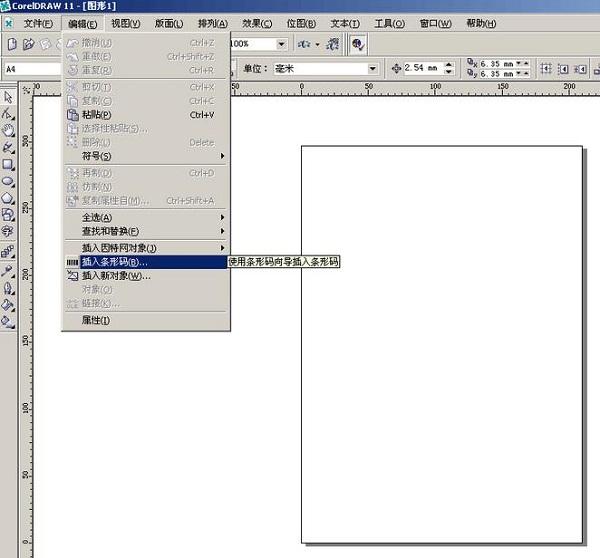Click the A4 paper size field
Image resolution: width=600 pixels, height=558 pixels.
coord(33,69)
